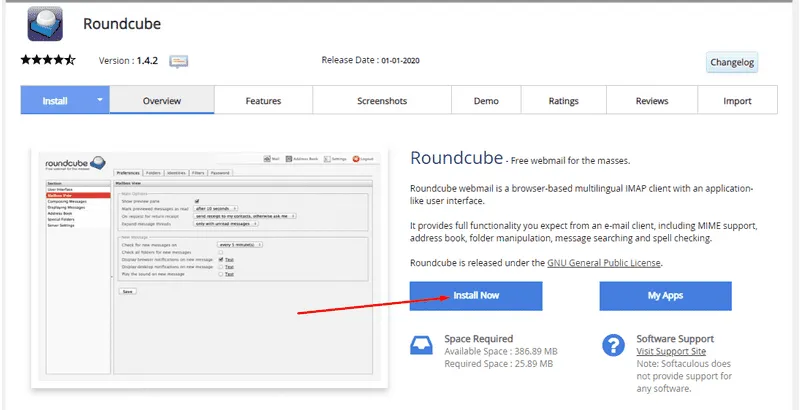
Task: Click the Software Support question mark icon
Action: coord(613,346)
